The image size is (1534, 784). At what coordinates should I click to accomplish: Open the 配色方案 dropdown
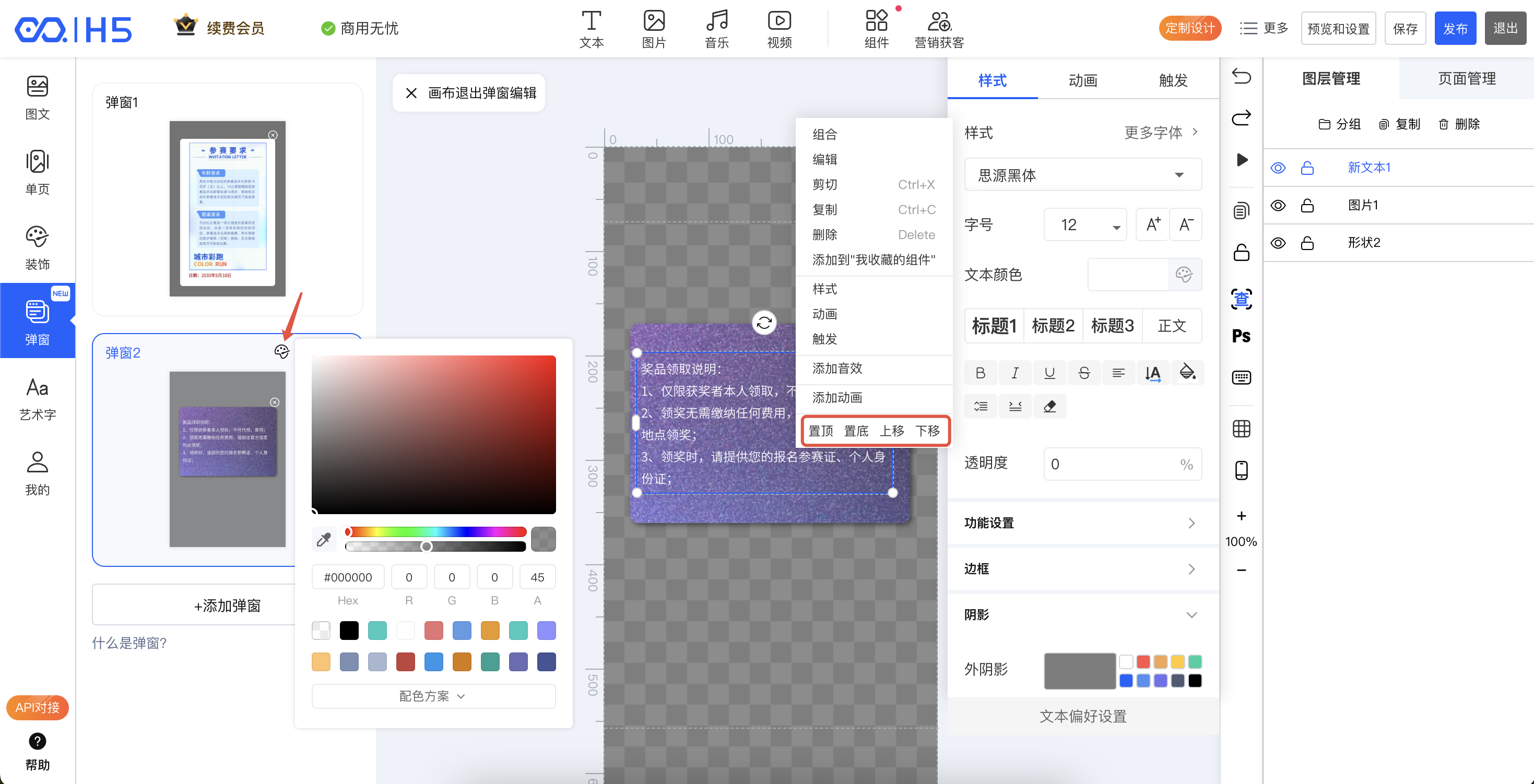pyautogui.click(x=433, y=696)
